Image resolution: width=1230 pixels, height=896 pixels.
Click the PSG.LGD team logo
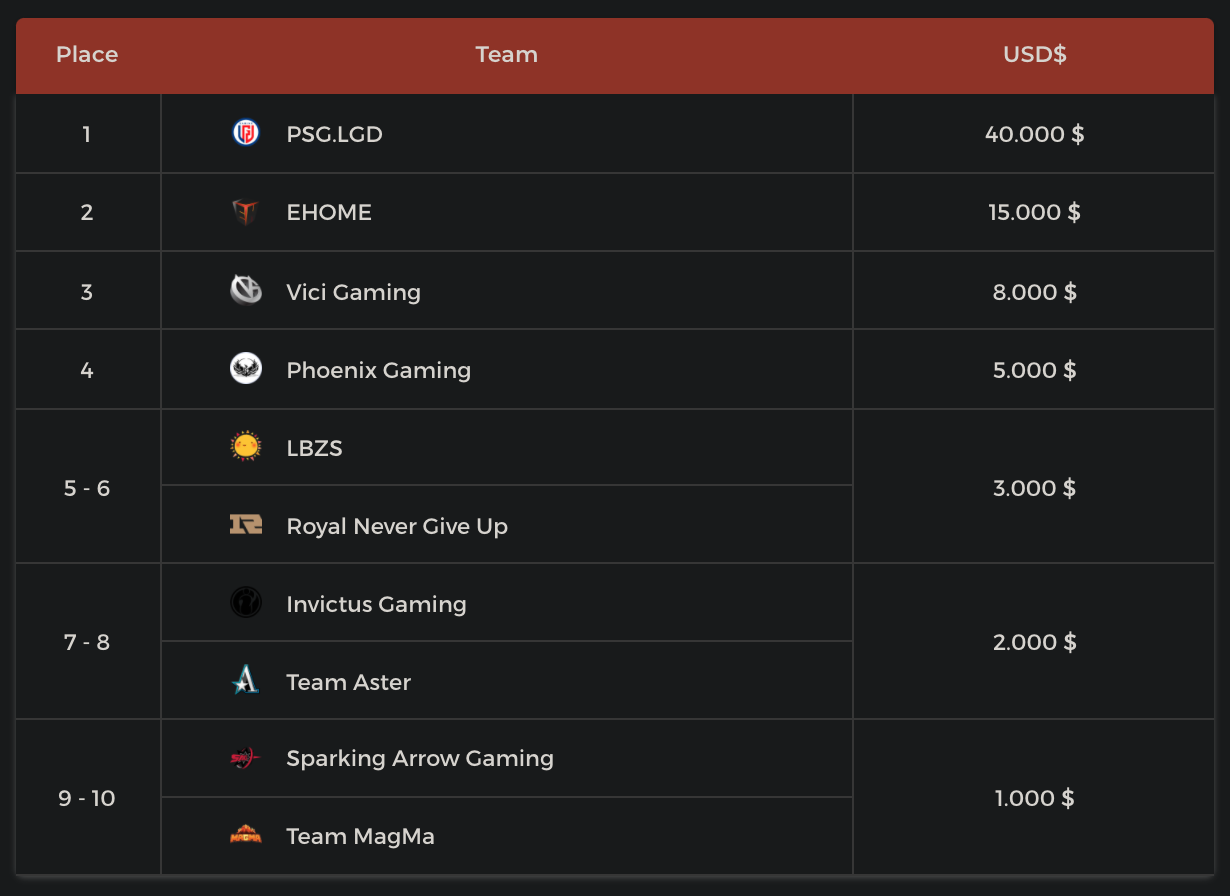point(245,133)
